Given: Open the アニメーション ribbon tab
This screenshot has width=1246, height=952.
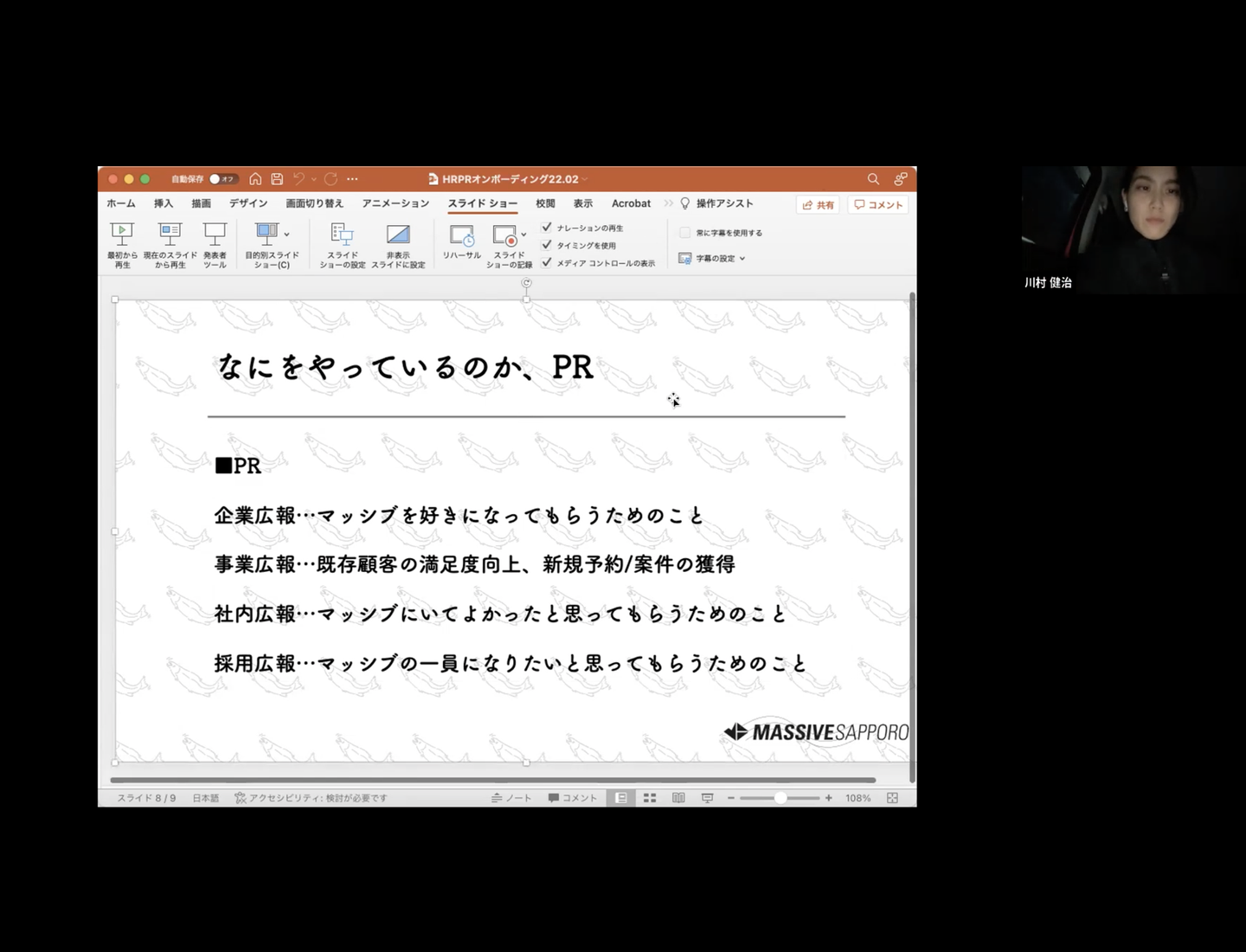Looking at the screenshot, I should click(x=395, y=203).
